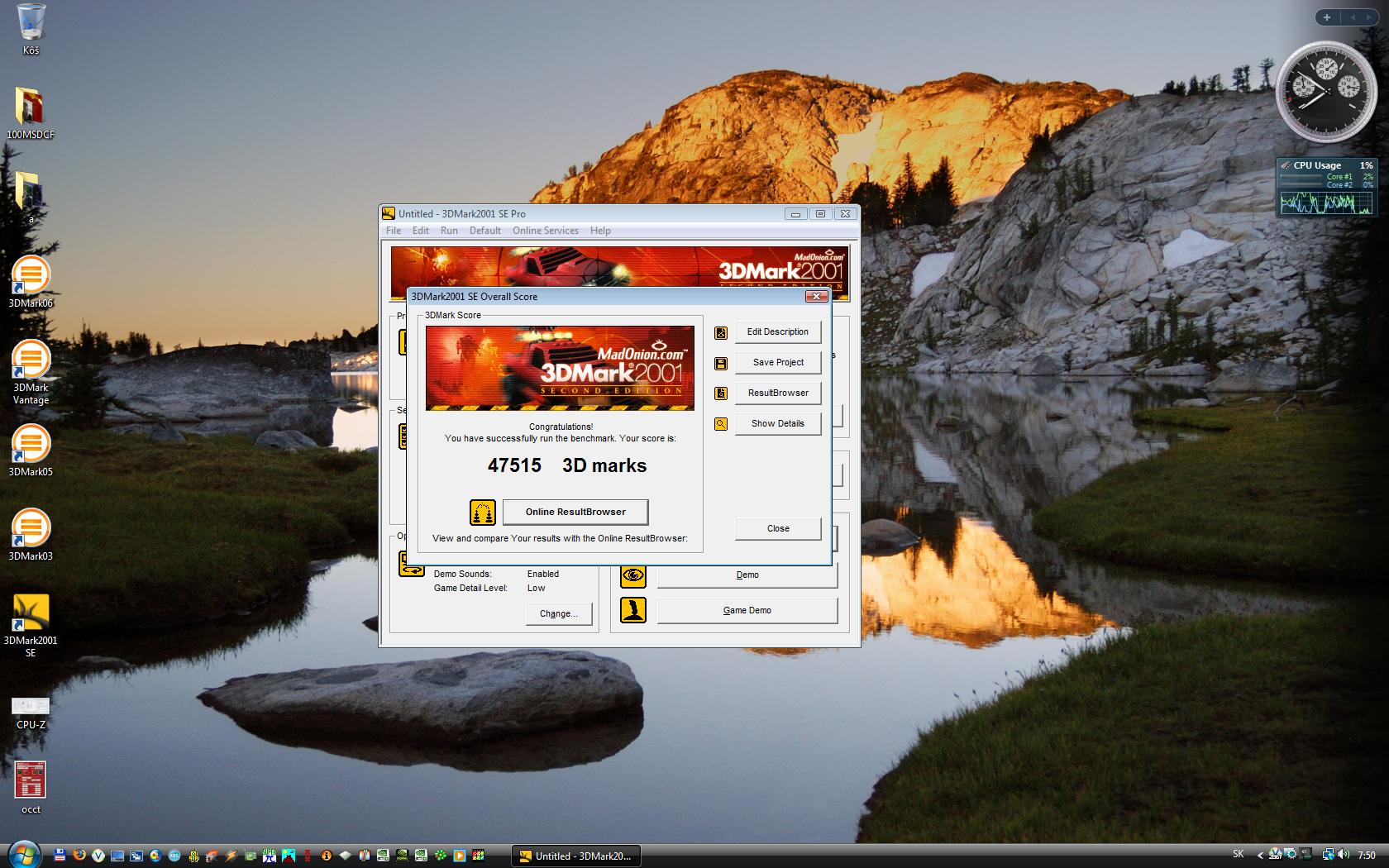Click the blue floppy disk quick launch icon
The image size is (1389, 868).
[60, 856]
